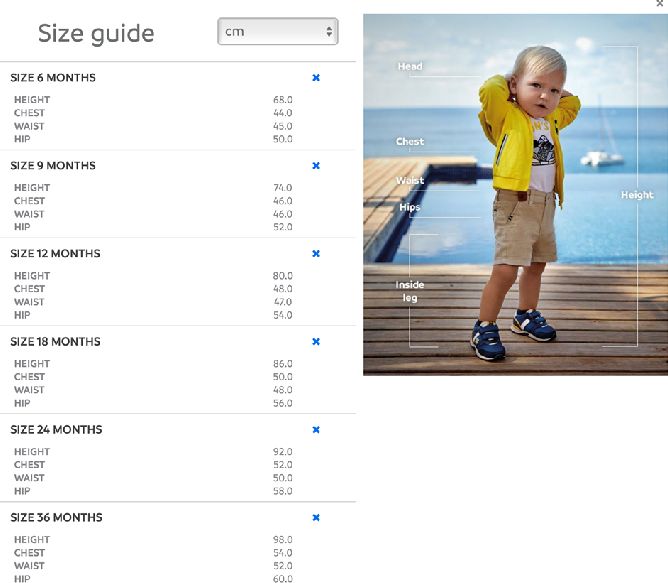Click the Head label on the photo

coord(410,66)
